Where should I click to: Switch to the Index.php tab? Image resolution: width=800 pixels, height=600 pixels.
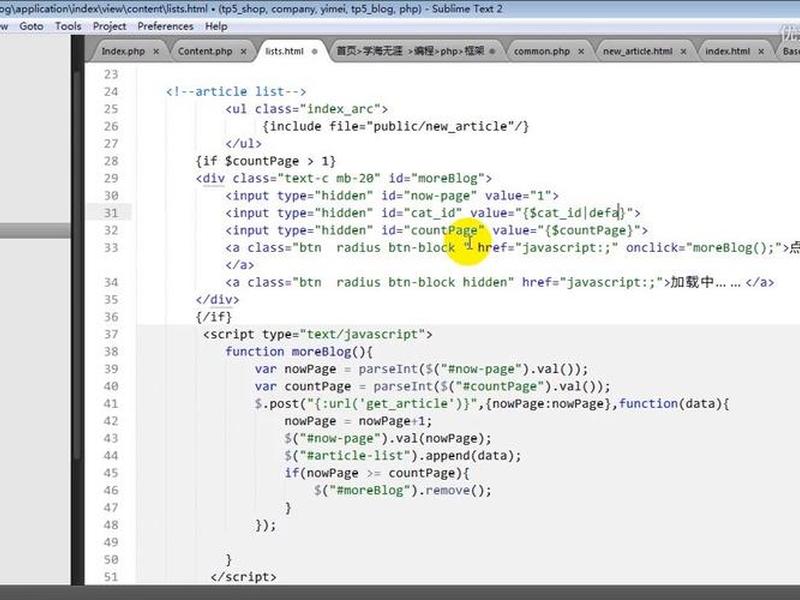pyautogui.click(x=123, y=52)
